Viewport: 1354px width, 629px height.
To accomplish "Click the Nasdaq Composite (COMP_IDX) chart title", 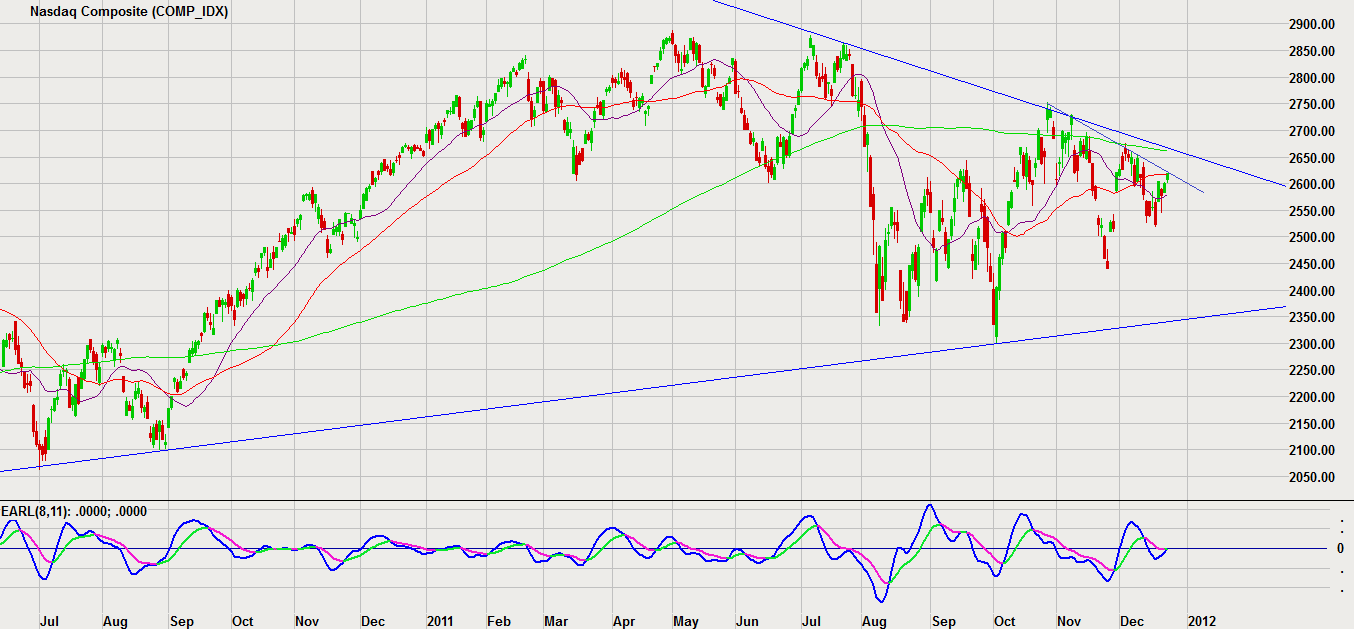I will coord(129,12).
